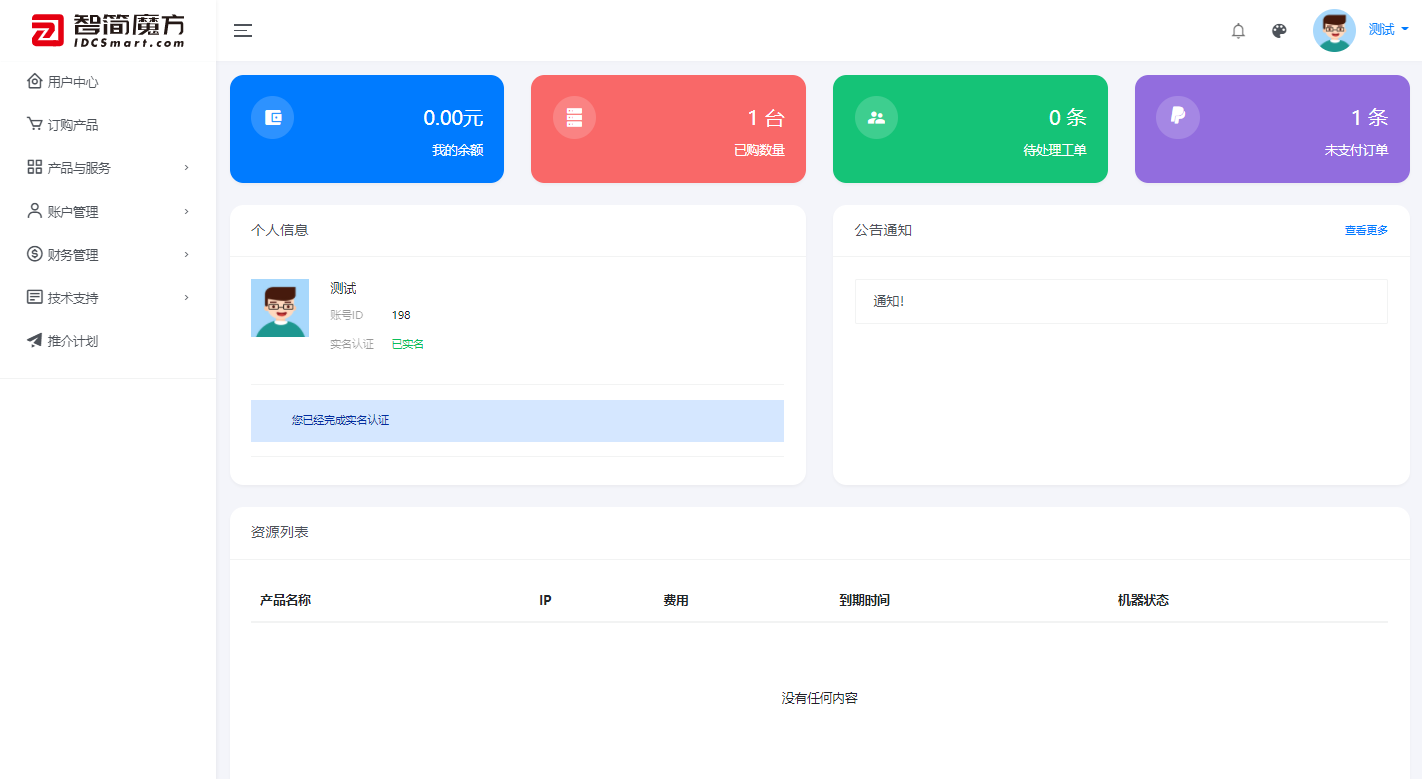Click the 我的余额 label

[x=458, y=150]
